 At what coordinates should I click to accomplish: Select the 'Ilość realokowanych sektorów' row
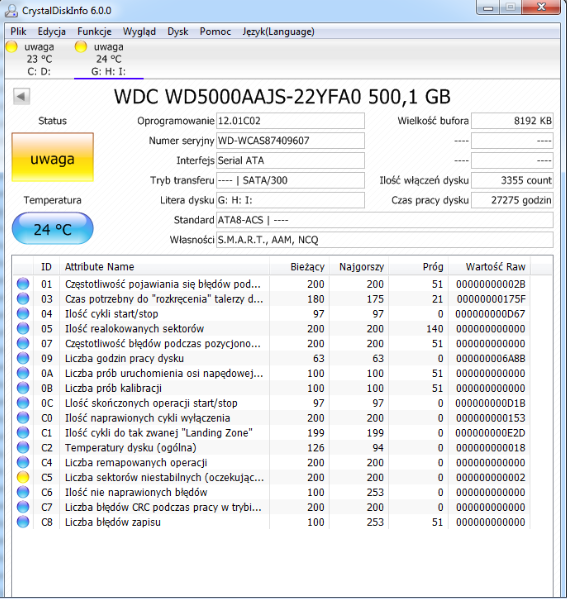[x=271, y=329]
